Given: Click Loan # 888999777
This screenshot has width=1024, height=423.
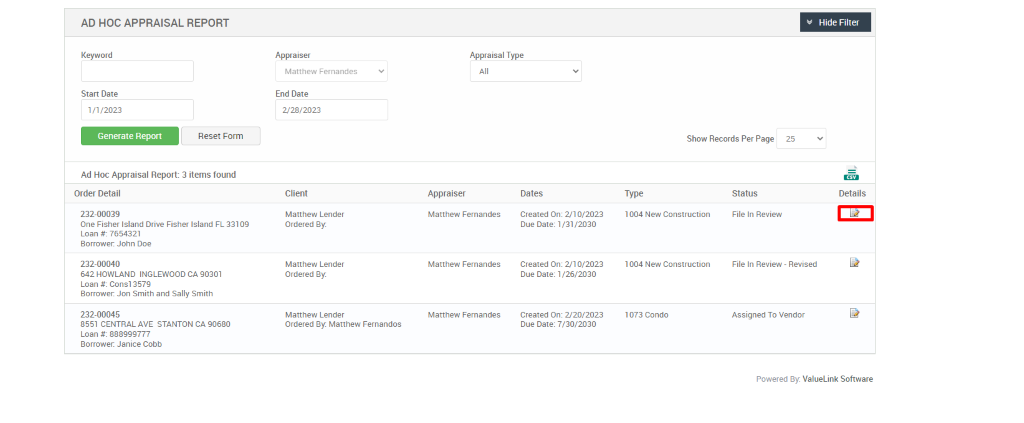Looking at the screenshot, I should [x=115, y=334].
